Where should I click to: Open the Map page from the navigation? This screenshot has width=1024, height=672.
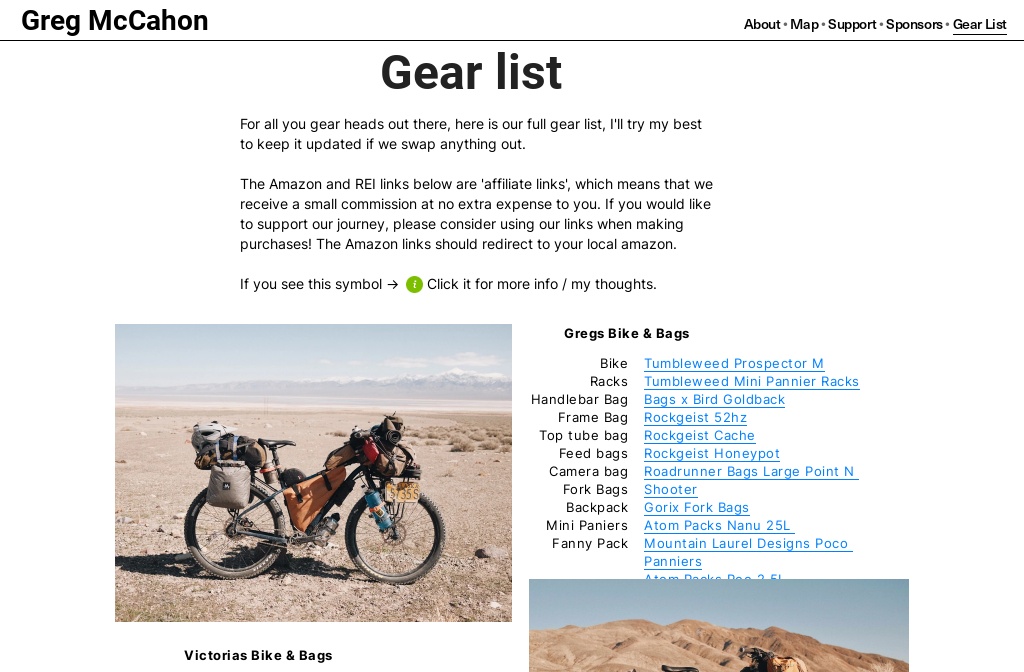click(804, 24)
